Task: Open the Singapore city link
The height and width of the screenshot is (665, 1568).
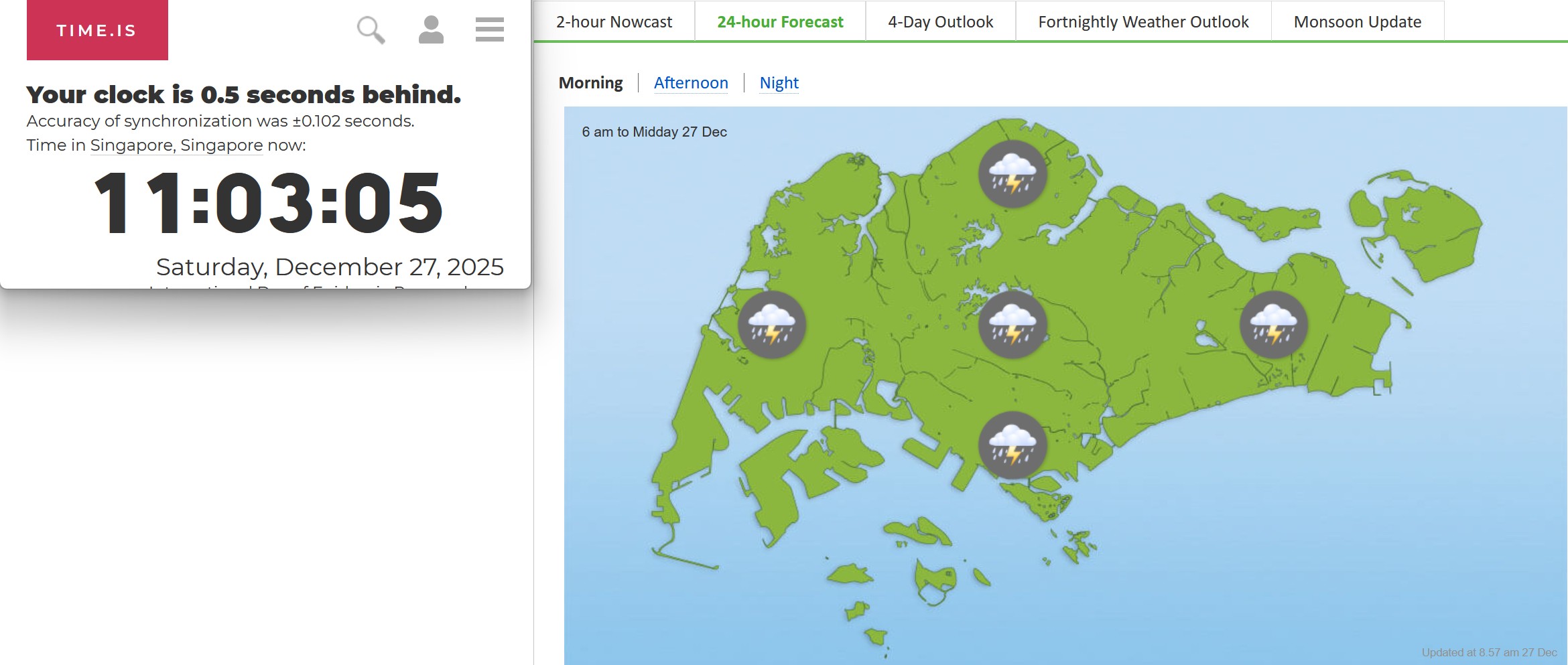Action: point(132,145)
